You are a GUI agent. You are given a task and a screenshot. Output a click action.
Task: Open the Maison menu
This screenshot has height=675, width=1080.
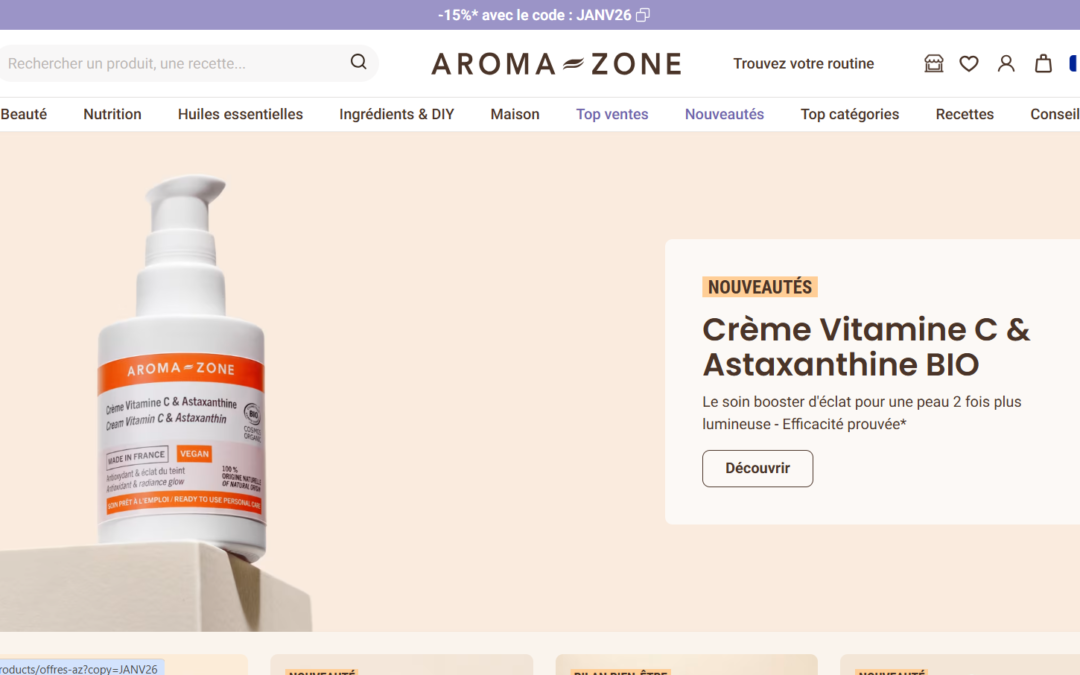(x=515, y=114)
